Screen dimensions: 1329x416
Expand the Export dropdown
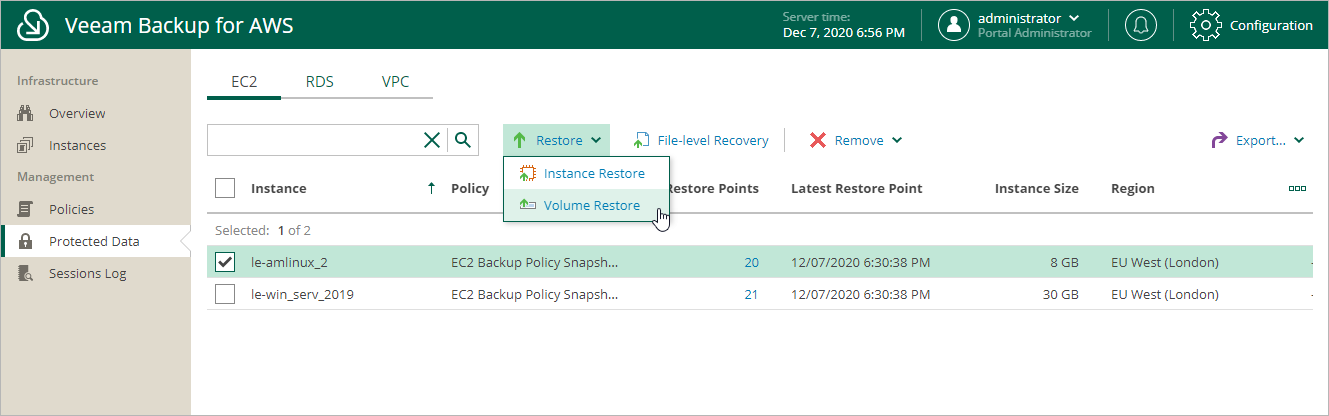click(x=1299, y=140)
